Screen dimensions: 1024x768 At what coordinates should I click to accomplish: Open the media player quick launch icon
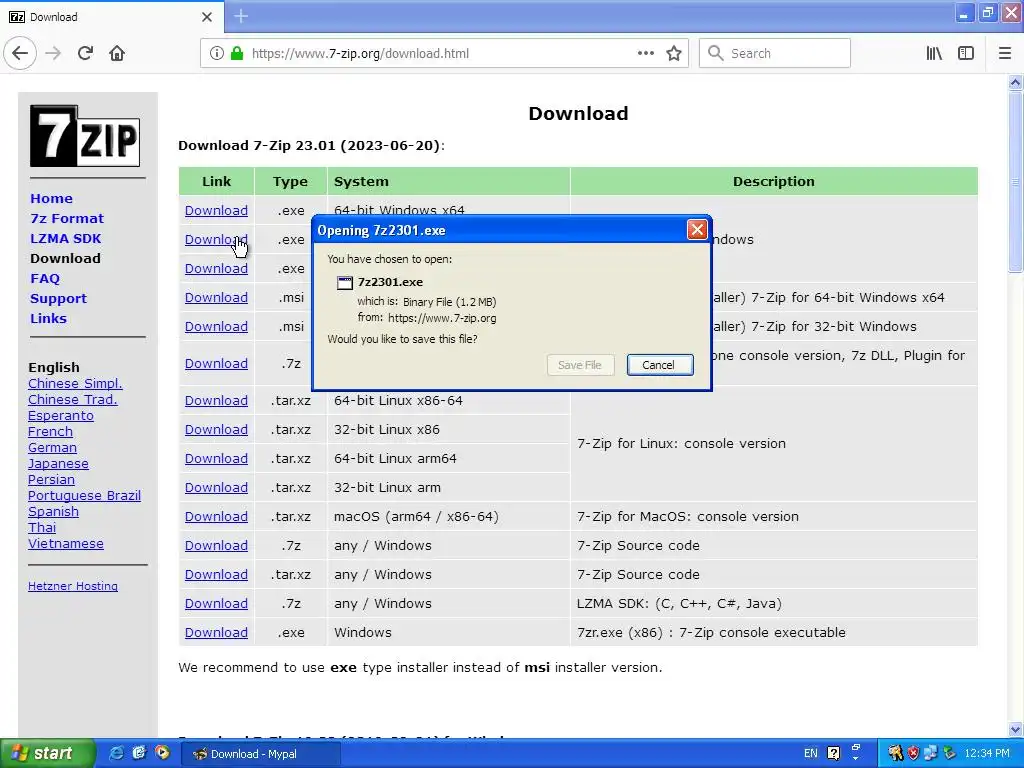tap(162, 753)
